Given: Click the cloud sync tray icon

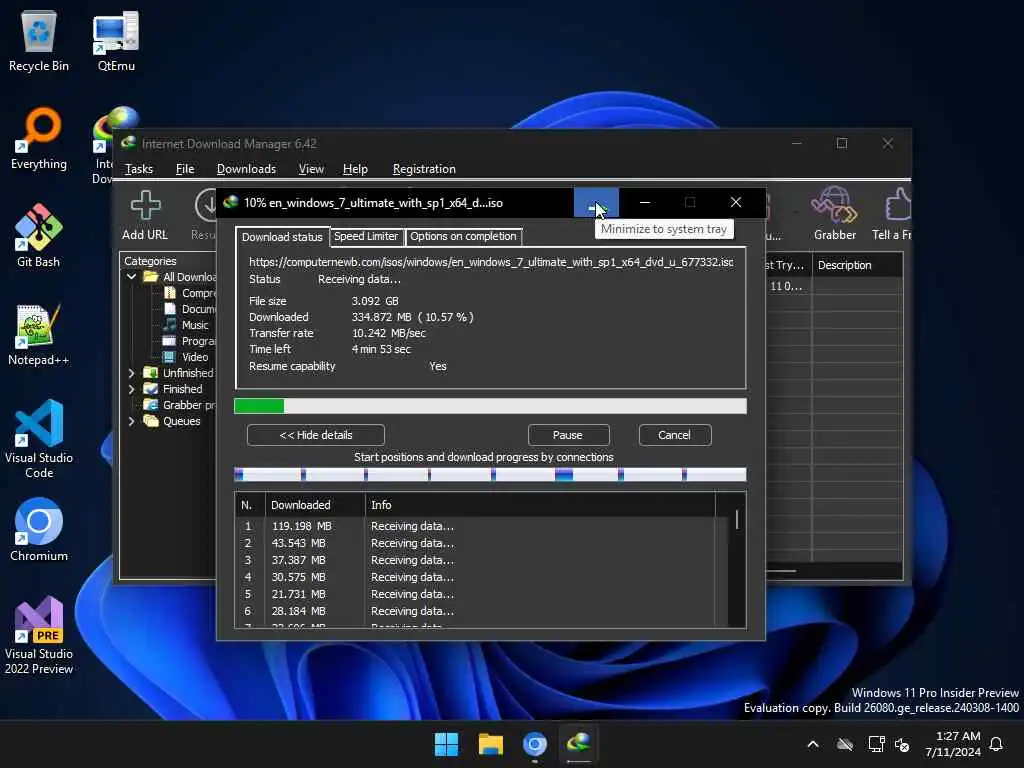Looking at the screenshot, I should click(x=845, y=744).
